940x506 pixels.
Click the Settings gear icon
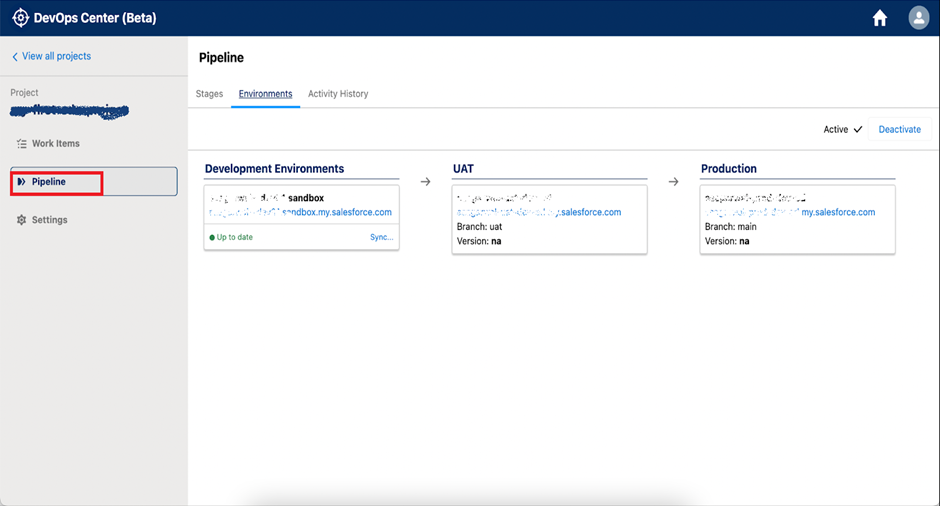[22, 220]
